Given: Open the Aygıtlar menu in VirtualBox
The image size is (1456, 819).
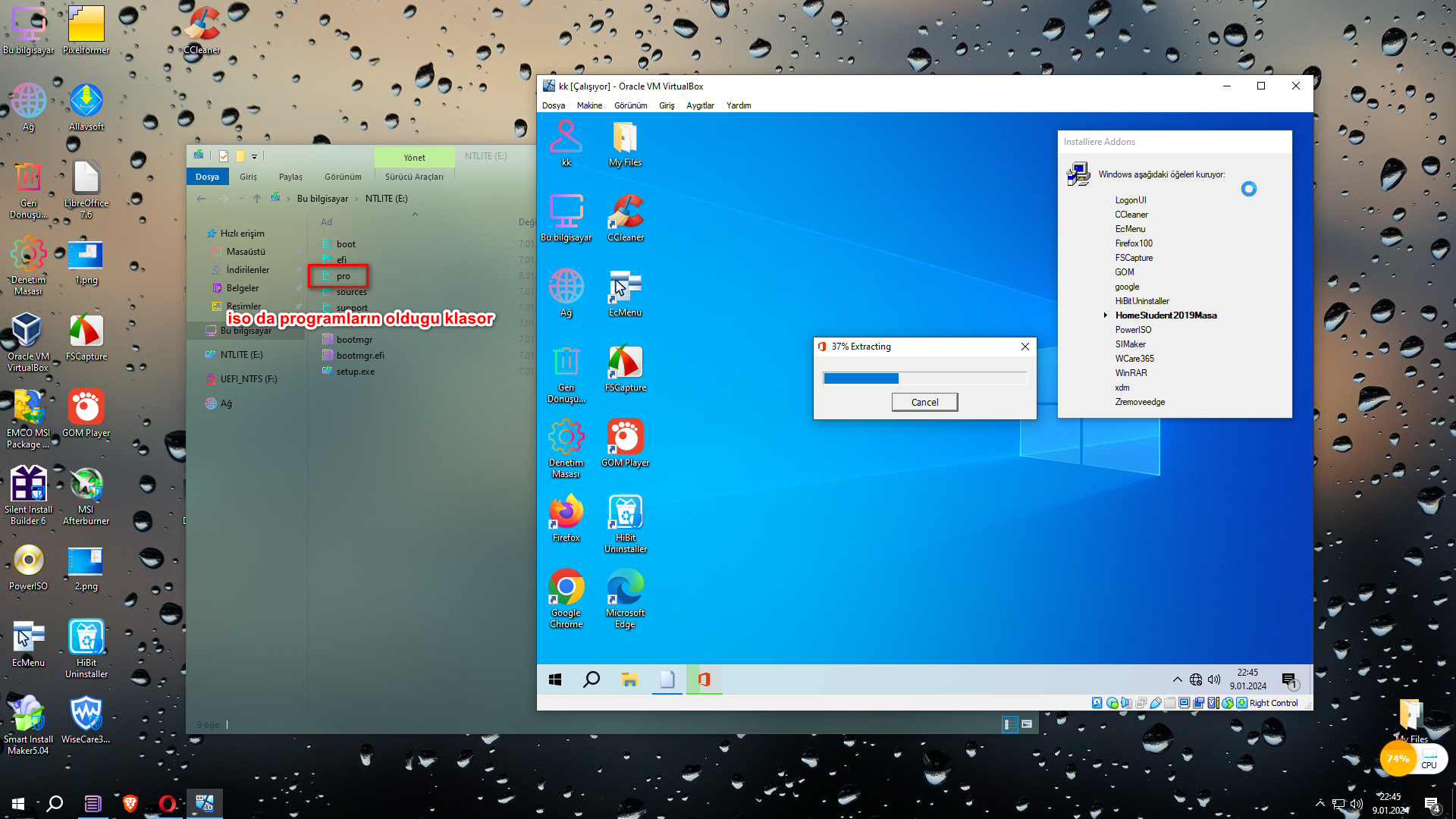Looking at the screenshot, I should [x=700, y=105].
